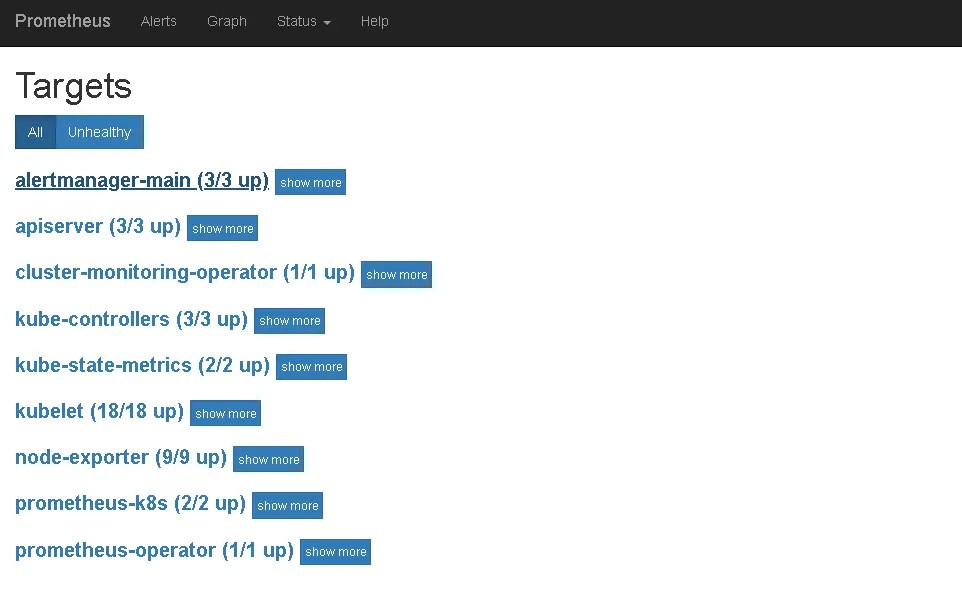Open the Help page
This screenshot has height=594, width=962.
374,21
